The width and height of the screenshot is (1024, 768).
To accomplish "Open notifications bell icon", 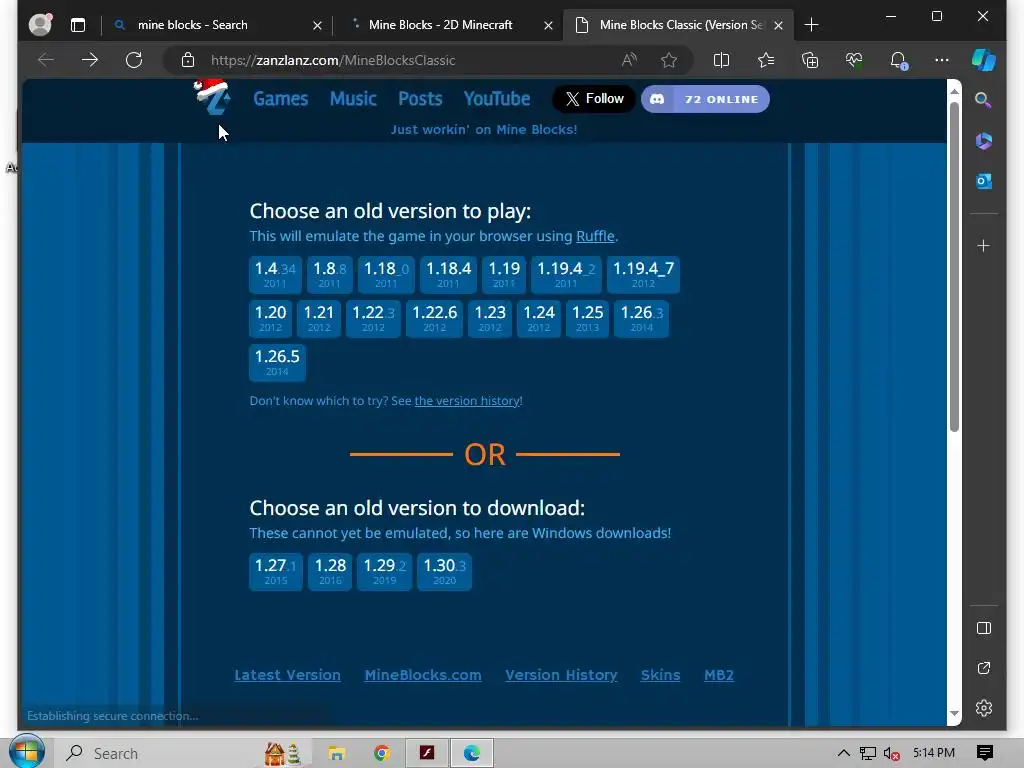I will pos(898,60).
